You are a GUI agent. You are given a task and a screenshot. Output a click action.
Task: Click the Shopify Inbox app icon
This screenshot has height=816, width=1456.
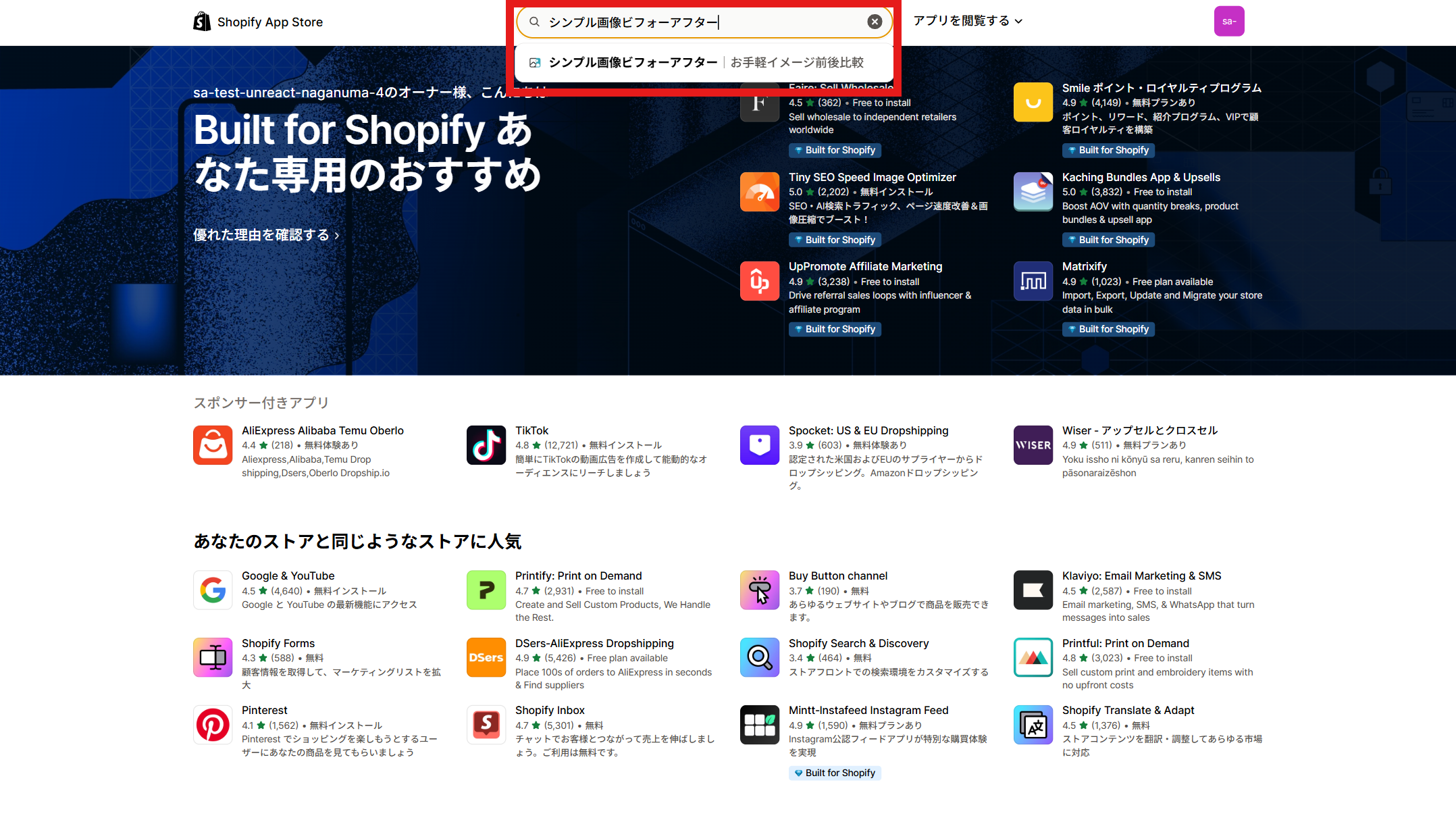point(486,724)
